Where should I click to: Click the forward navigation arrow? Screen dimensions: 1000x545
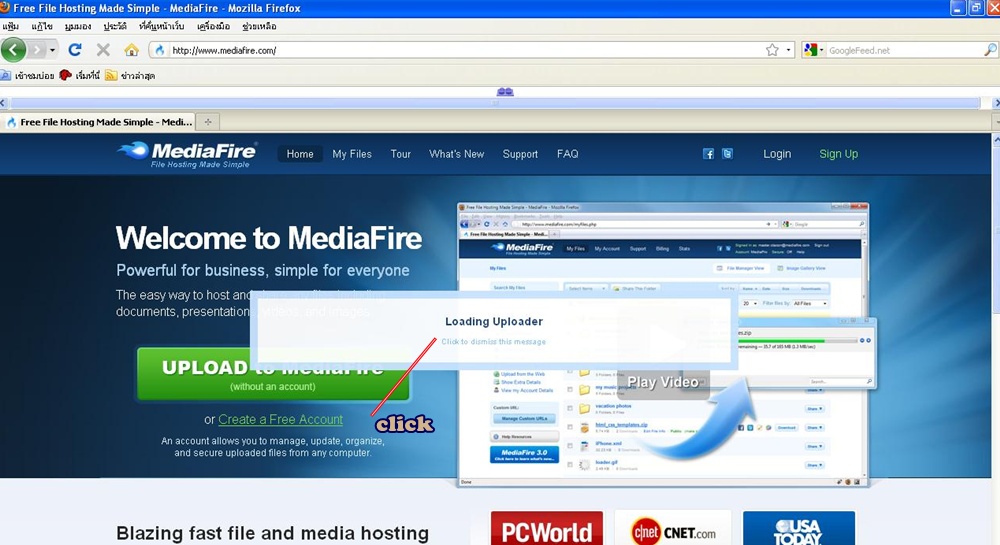(37, 50)
